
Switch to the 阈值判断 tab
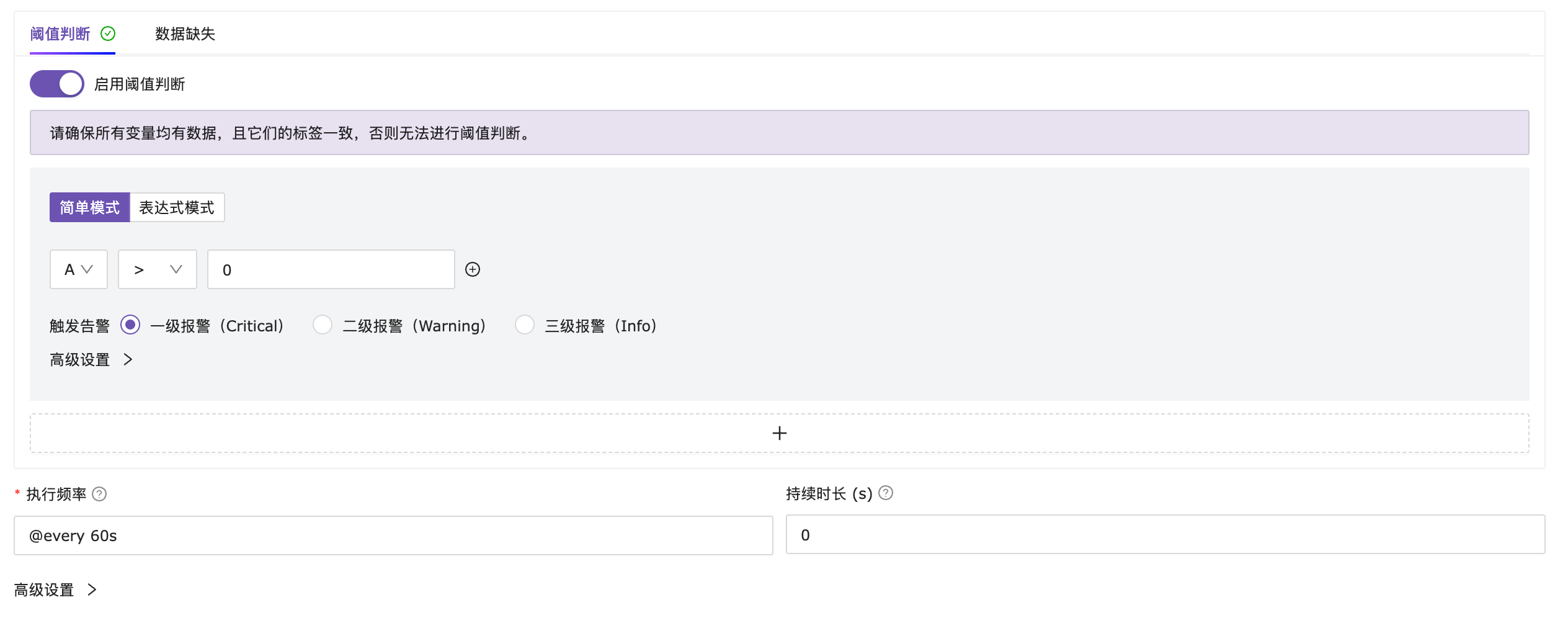coord(60,34)
